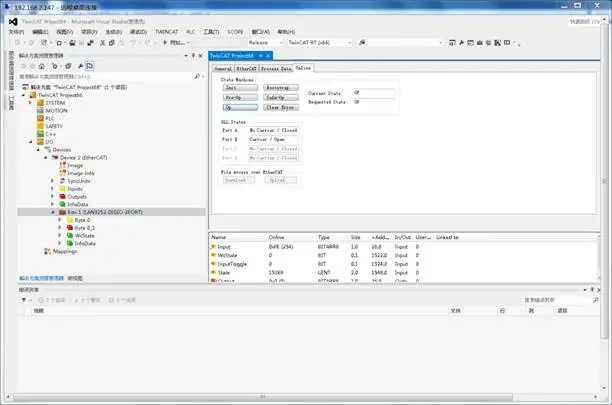Click the Clear Error button

pos(281,107)
